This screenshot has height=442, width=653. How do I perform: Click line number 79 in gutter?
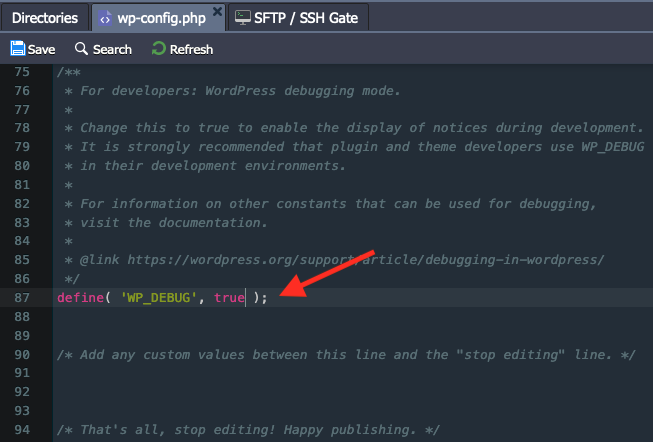(22, 147)
